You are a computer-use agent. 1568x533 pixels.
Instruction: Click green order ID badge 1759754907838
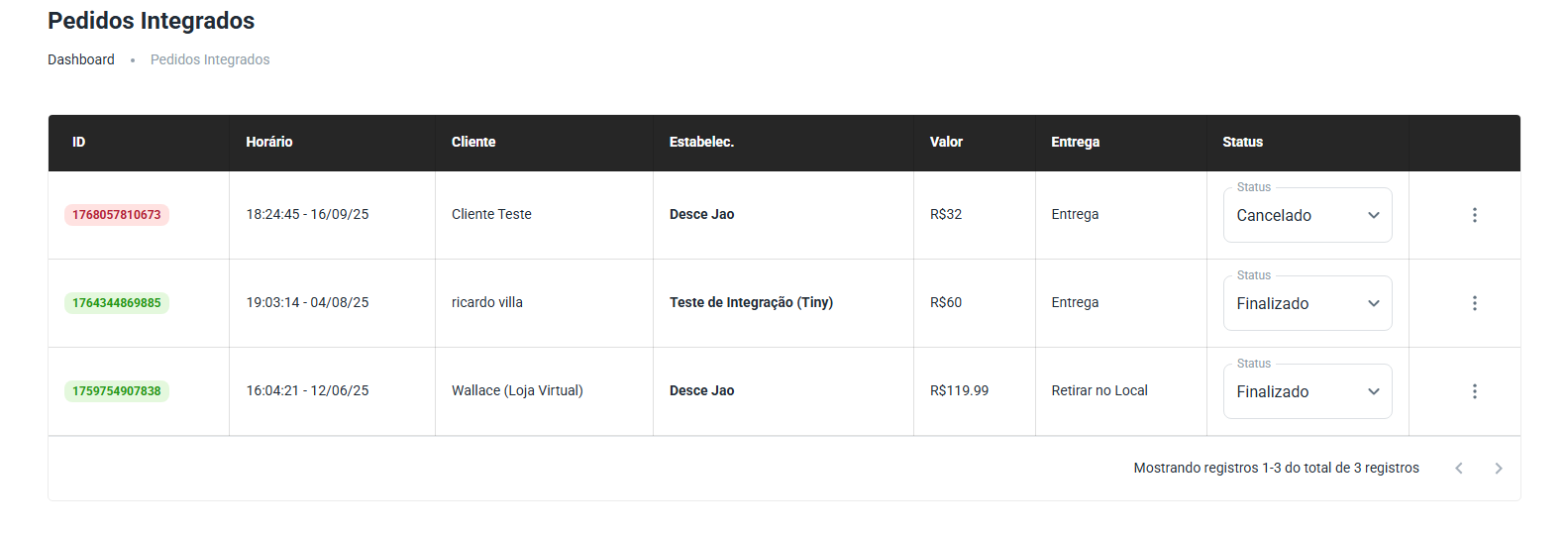(117, 391)
